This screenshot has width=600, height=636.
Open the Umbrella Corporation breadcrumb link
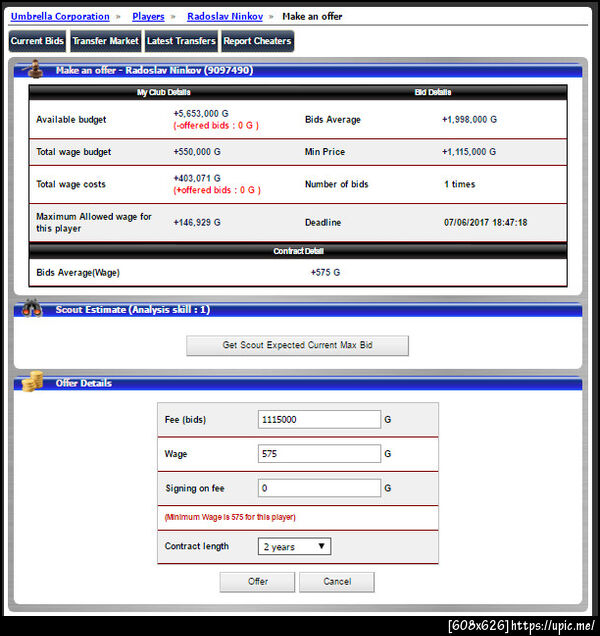(60, 17)
